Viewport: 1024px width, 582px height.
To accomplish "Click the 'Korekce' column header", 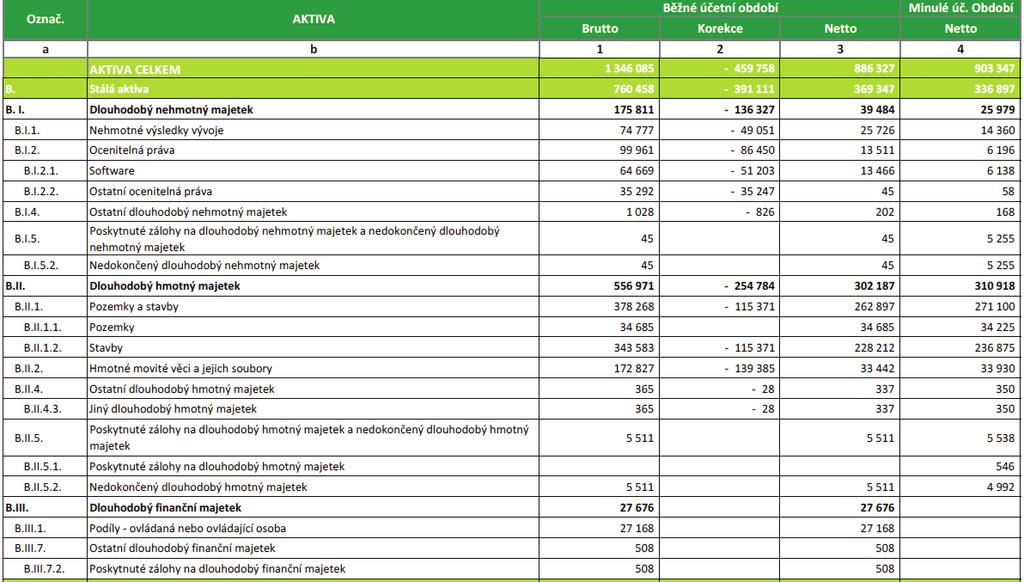I will (x=720, y=29).
